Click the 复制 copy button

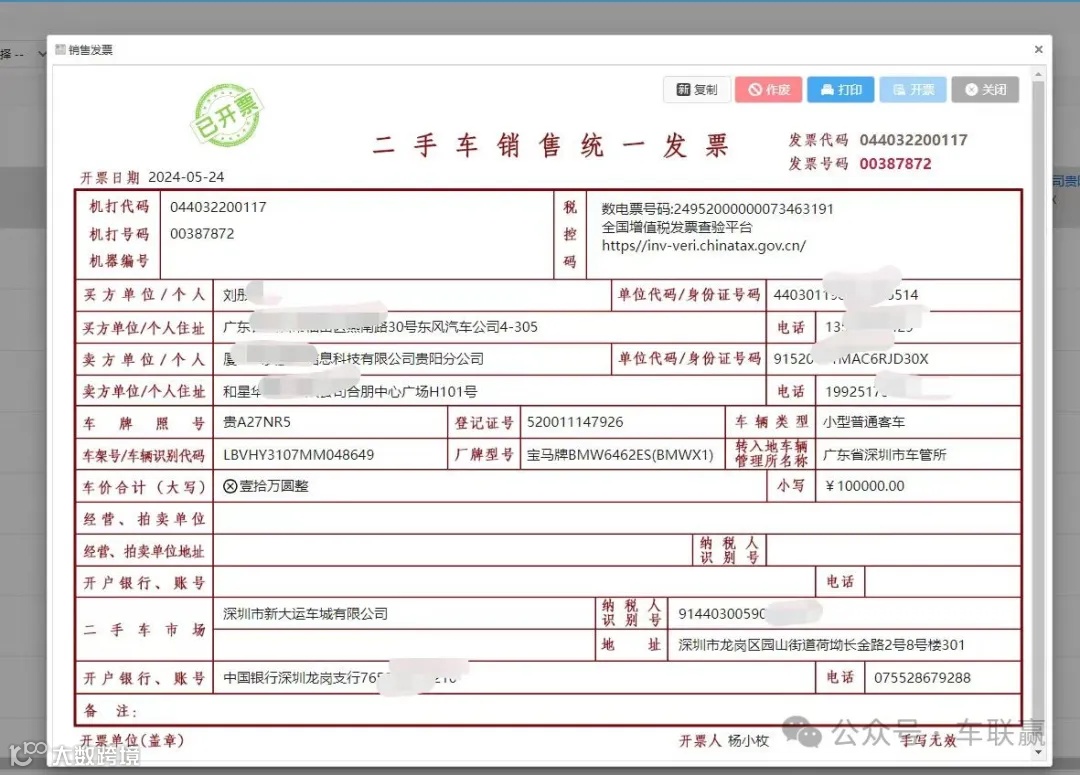coord(697,90)
